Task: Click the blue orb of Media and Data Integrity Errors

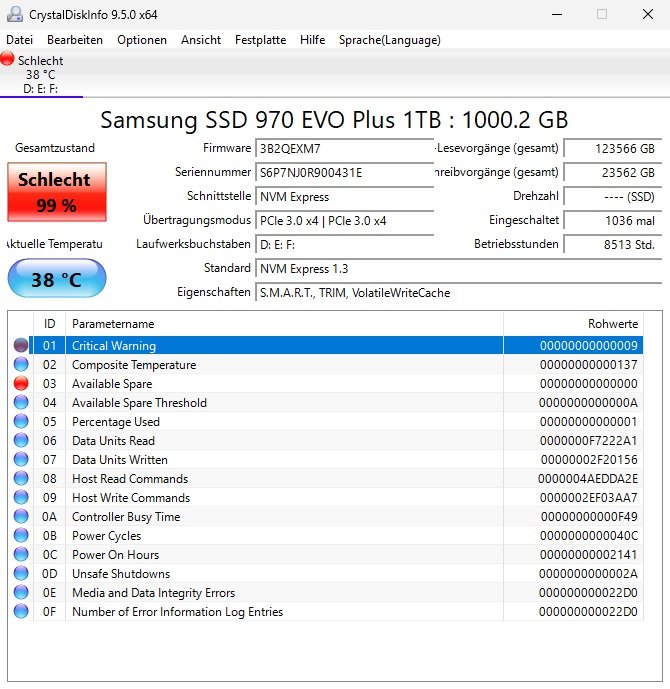Action: coord(21,592)
